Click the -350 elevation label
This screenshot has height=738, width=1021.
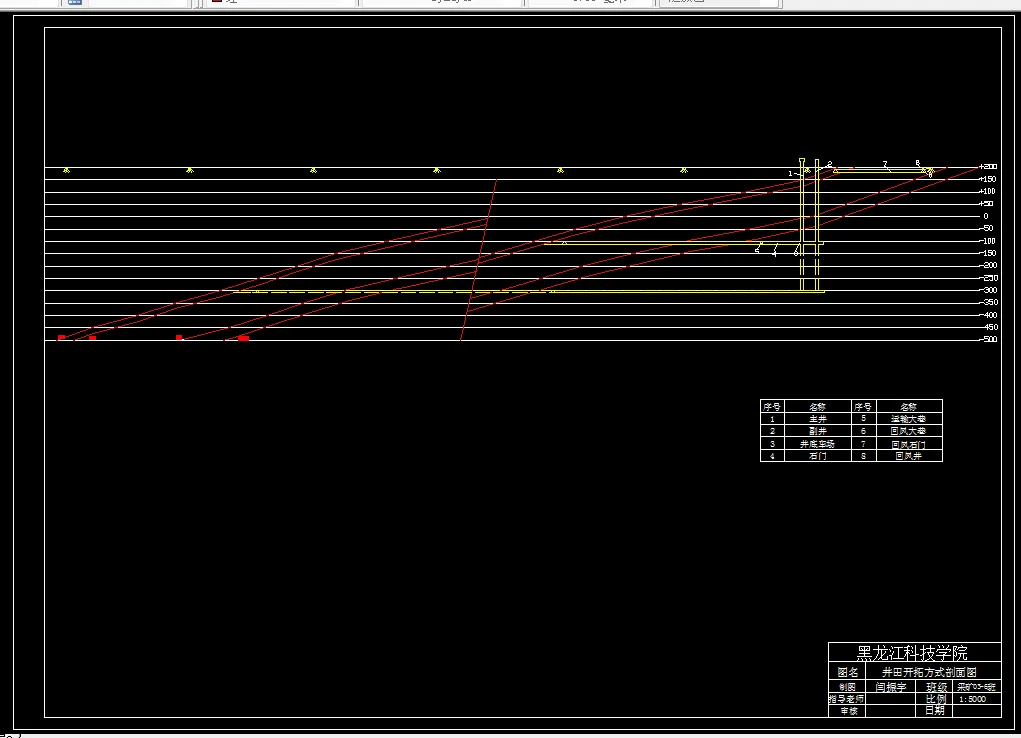point(988,303)
